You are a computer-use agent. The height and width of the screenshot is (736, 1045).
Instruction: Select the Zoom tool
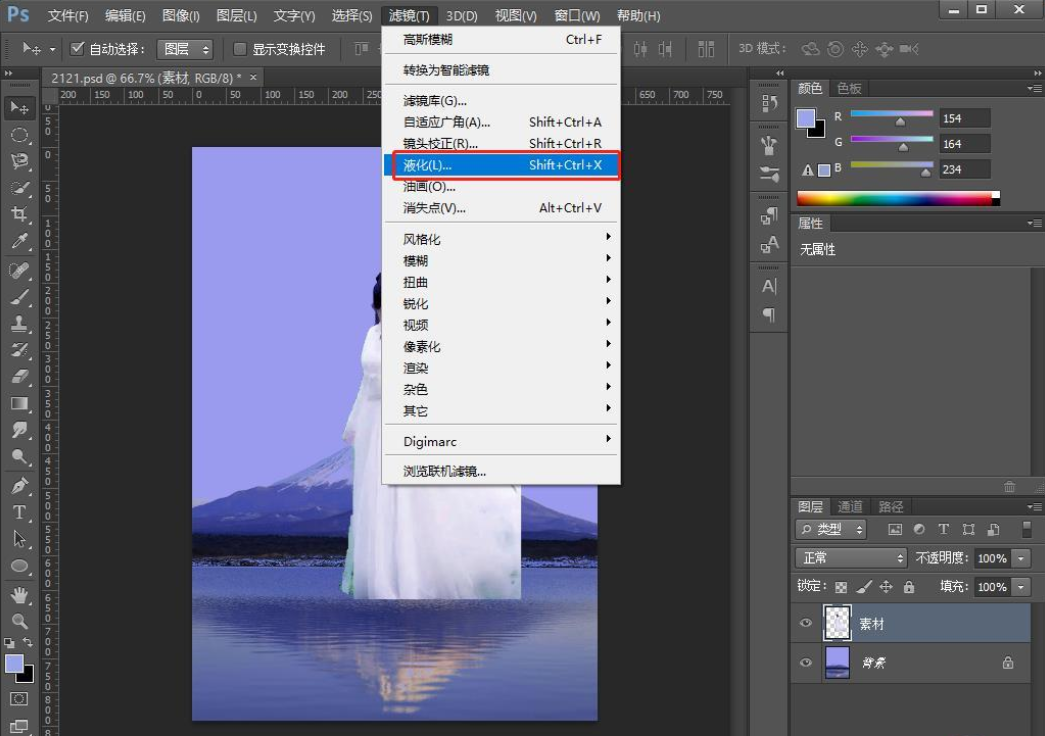click(x=19, y=621)
